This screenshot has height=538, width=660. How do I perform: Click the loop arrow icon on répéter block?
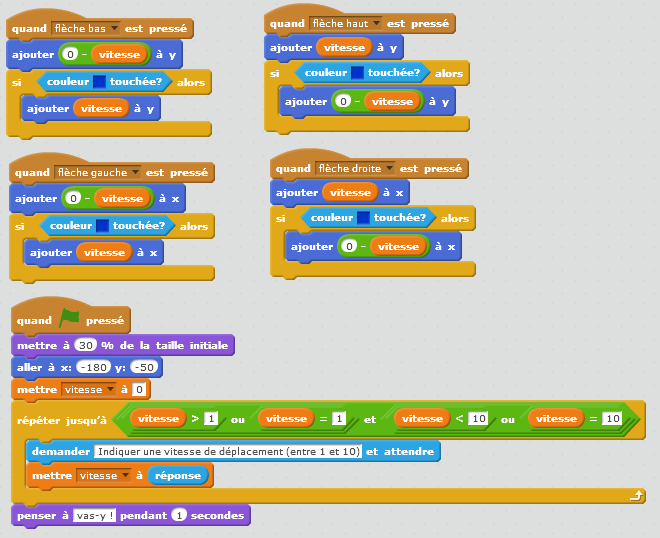pyautogui.click(x=636, y=496)
